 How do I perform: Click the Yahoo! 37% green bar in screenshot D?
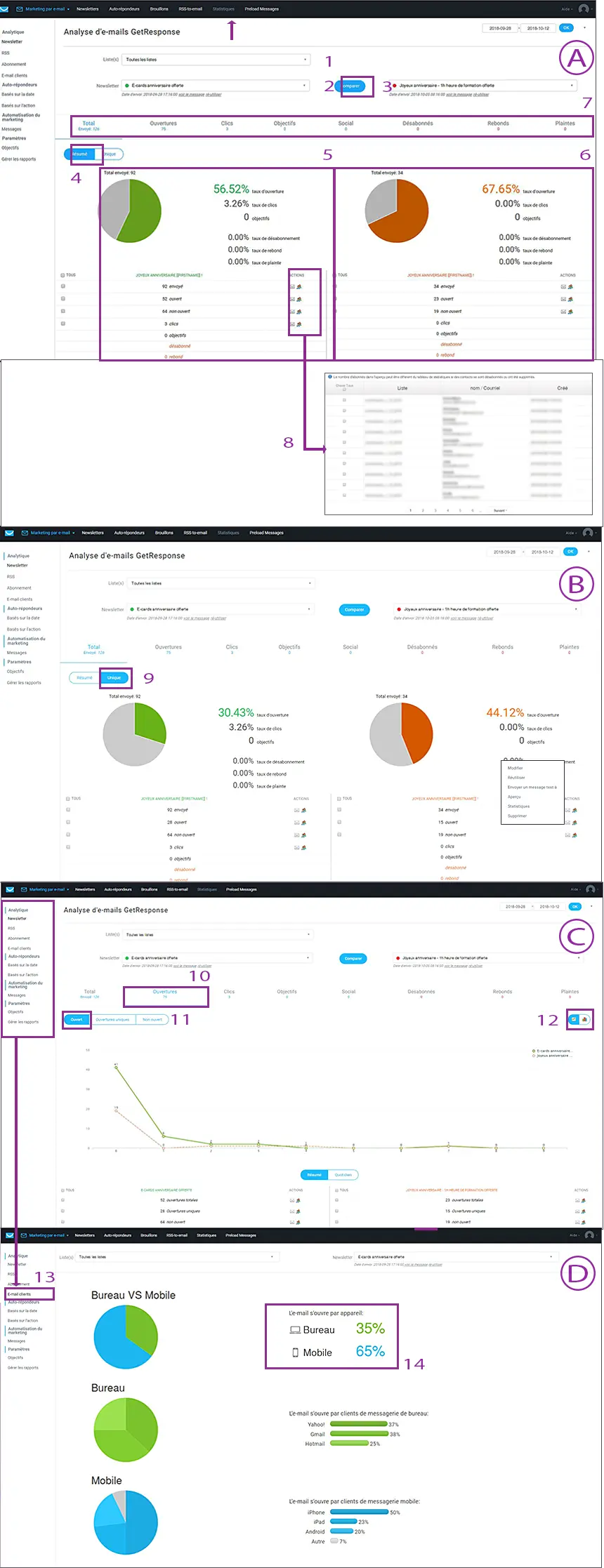359,1424
